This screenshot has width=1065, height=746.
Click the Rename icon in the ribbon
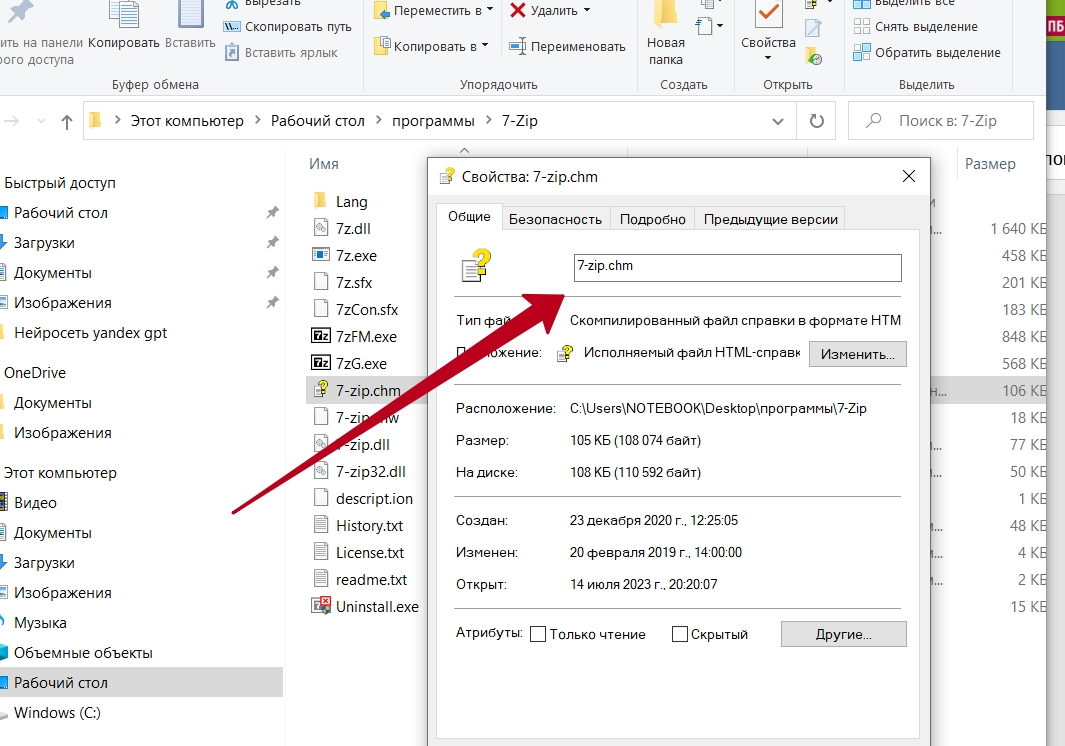point(518,46)
